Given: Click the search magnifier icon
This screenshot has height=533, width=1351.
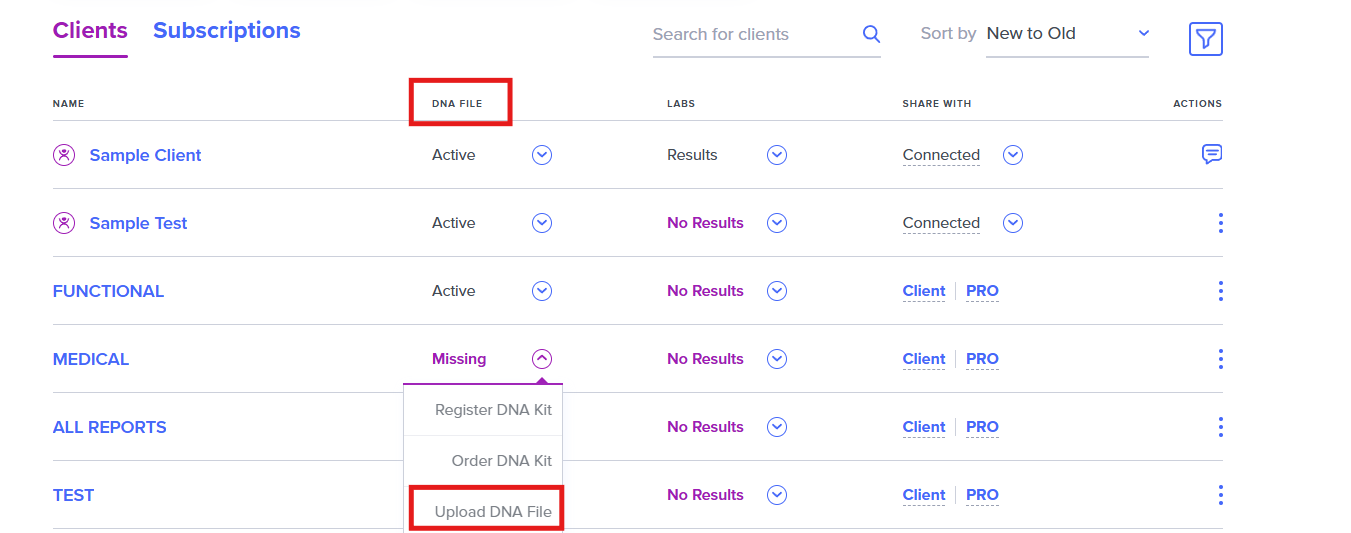Looking at the screenshot, I should coord(871,34).
